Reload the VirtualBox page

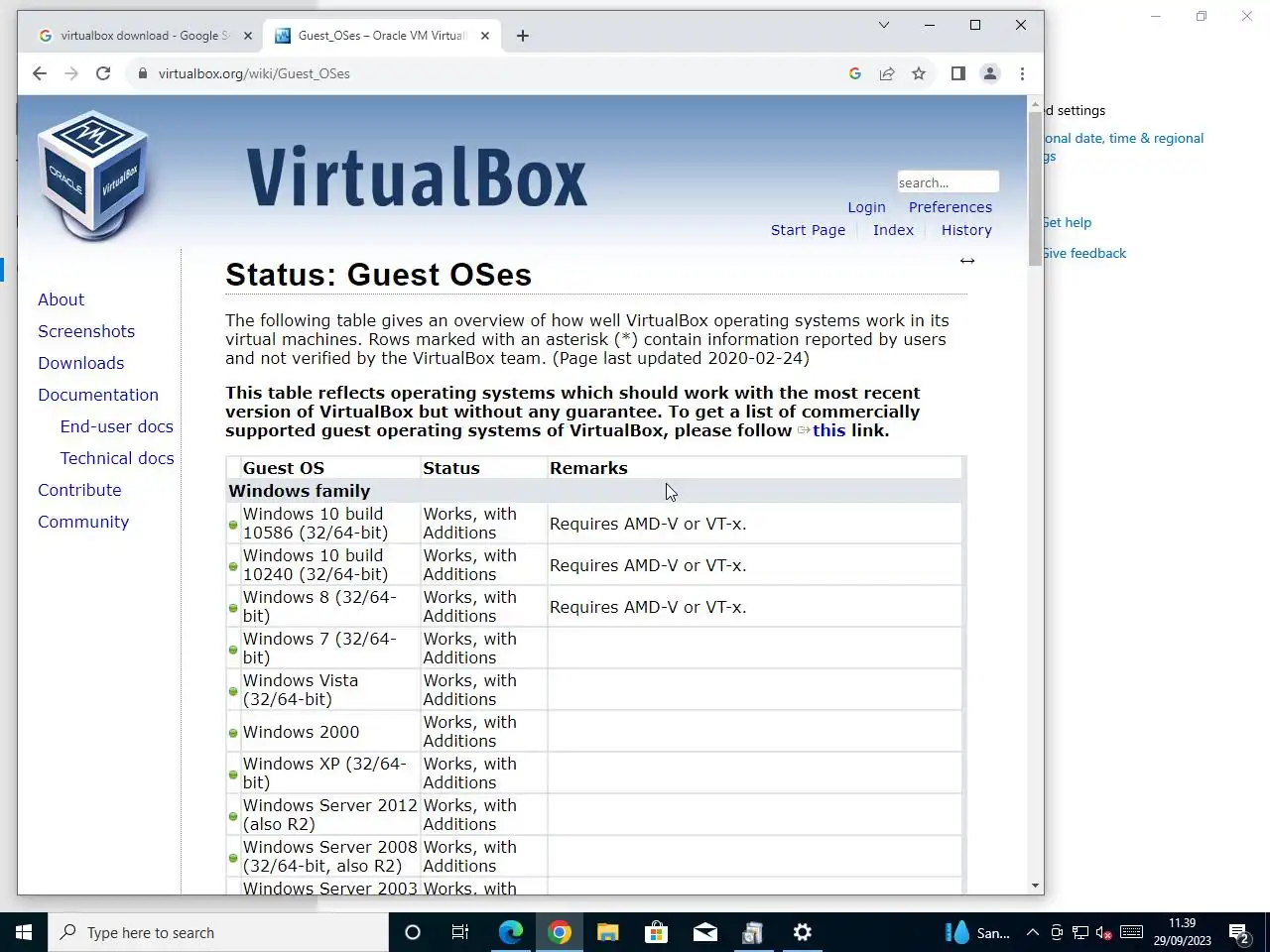point(103,73)
